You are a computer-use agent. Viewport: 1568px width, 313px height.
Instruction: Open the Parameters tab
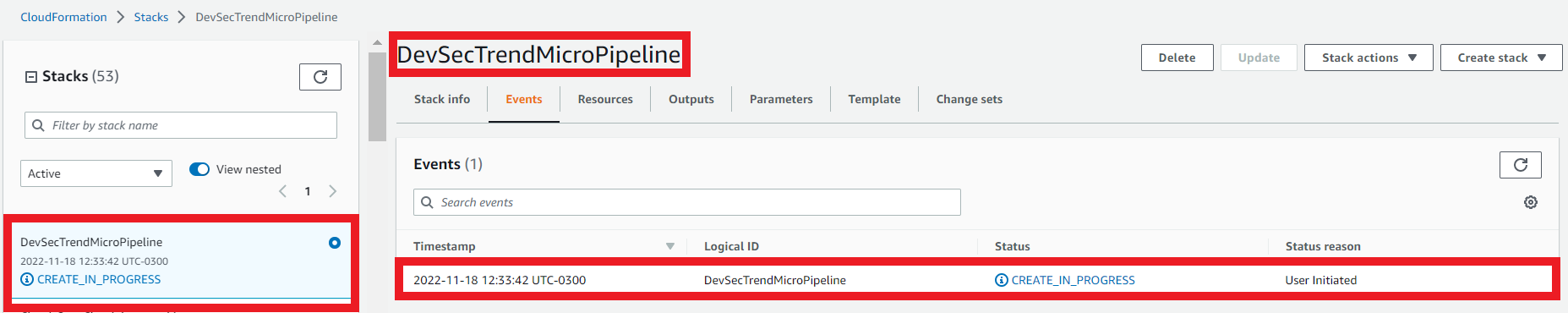pos(781,99)
